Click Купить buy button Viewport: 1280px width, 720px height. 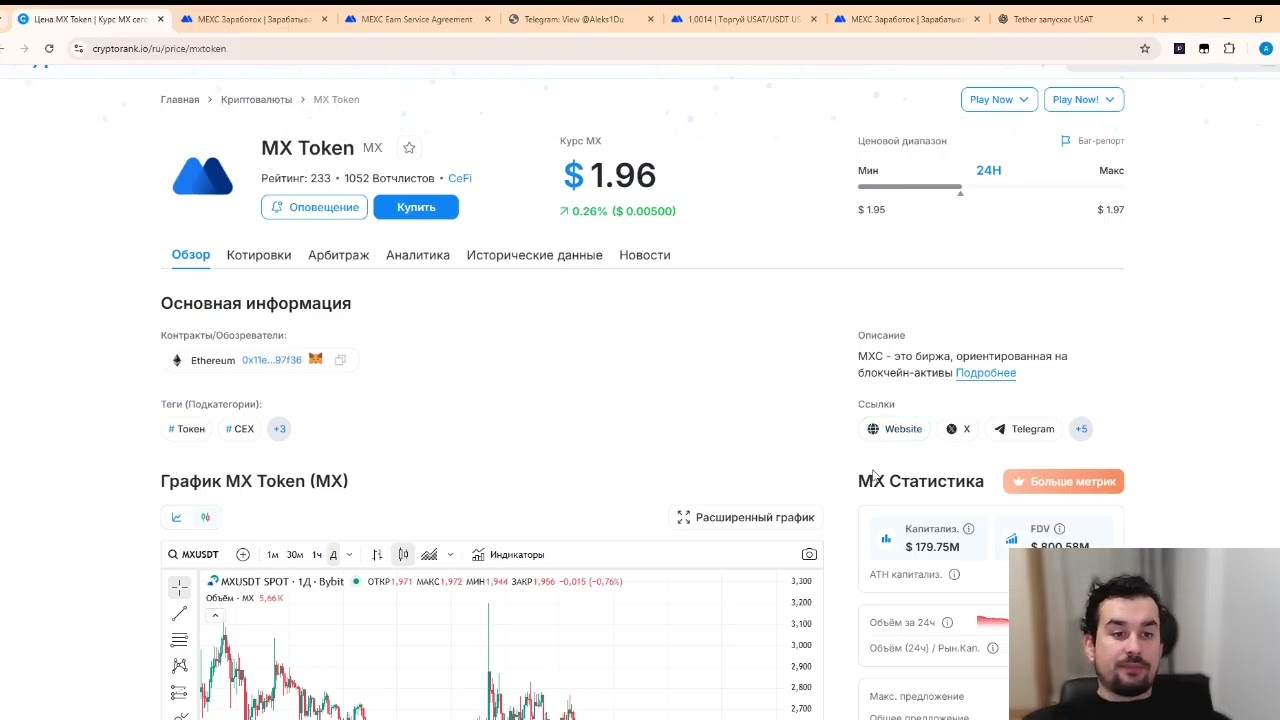point(416,207)
